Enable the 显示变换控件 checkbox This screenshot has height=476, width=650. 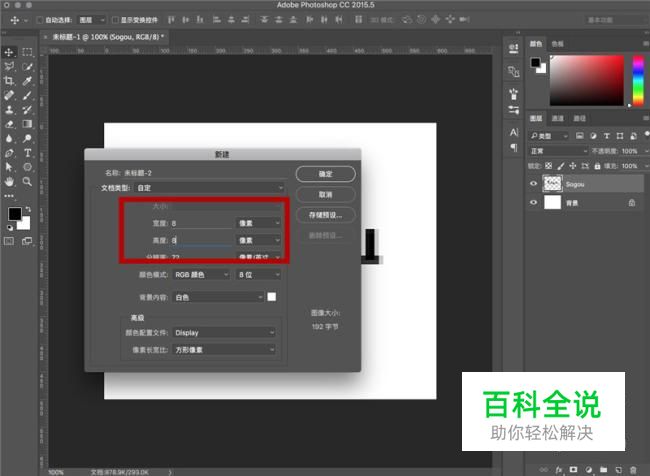(116, 20)
